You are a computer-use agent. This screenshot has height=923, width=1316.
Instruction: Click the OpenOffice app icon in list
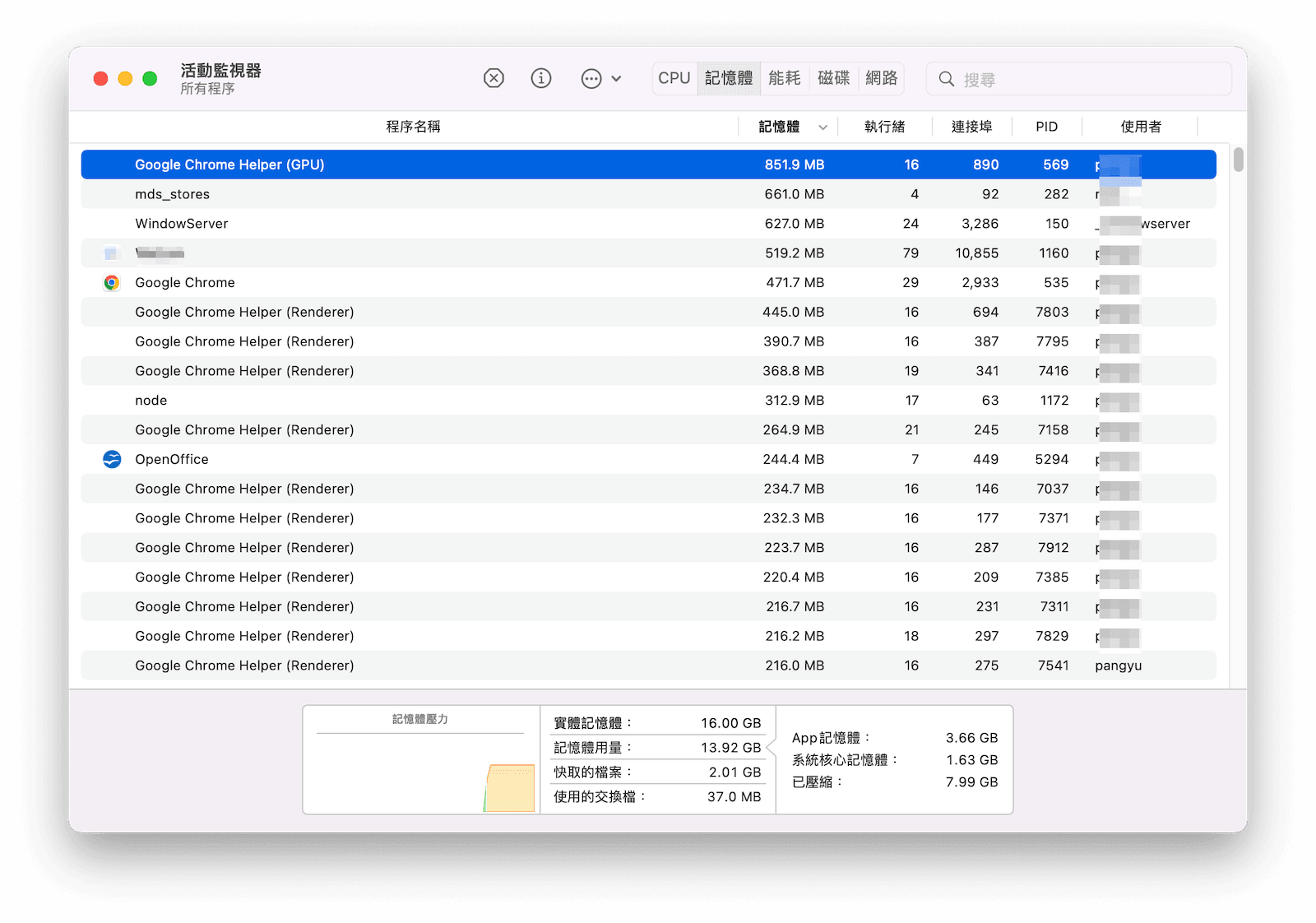pyautogui.click(x=112, y=460)
